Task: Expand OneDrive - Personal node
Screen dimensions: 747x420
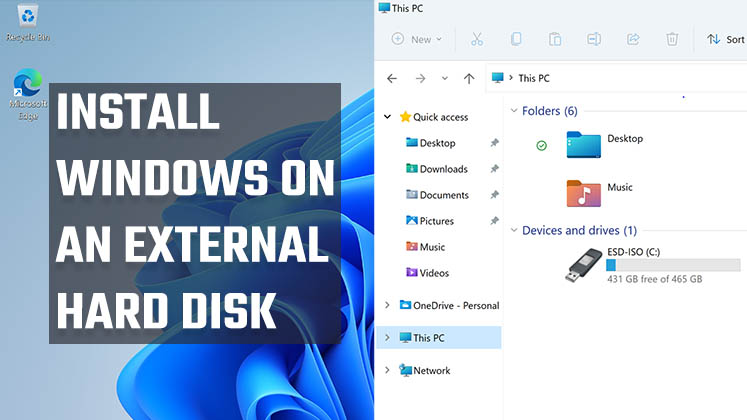Action: pos(387,305)
